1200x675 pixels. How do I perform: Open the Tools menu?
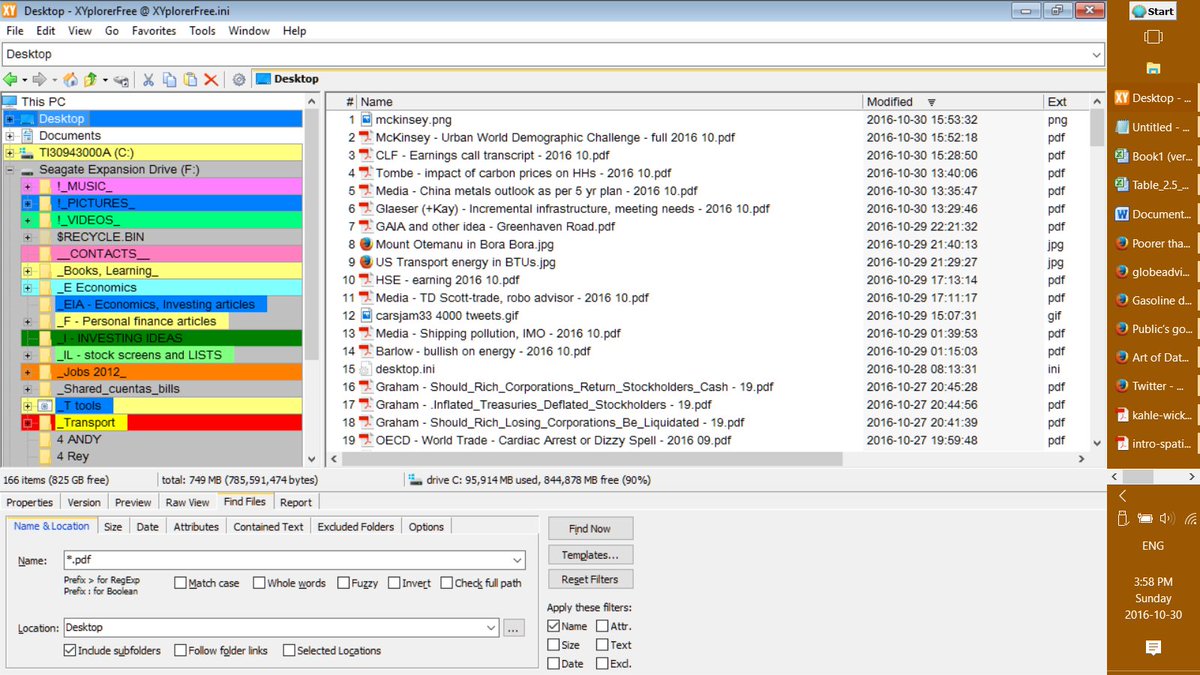click(203, 31)
